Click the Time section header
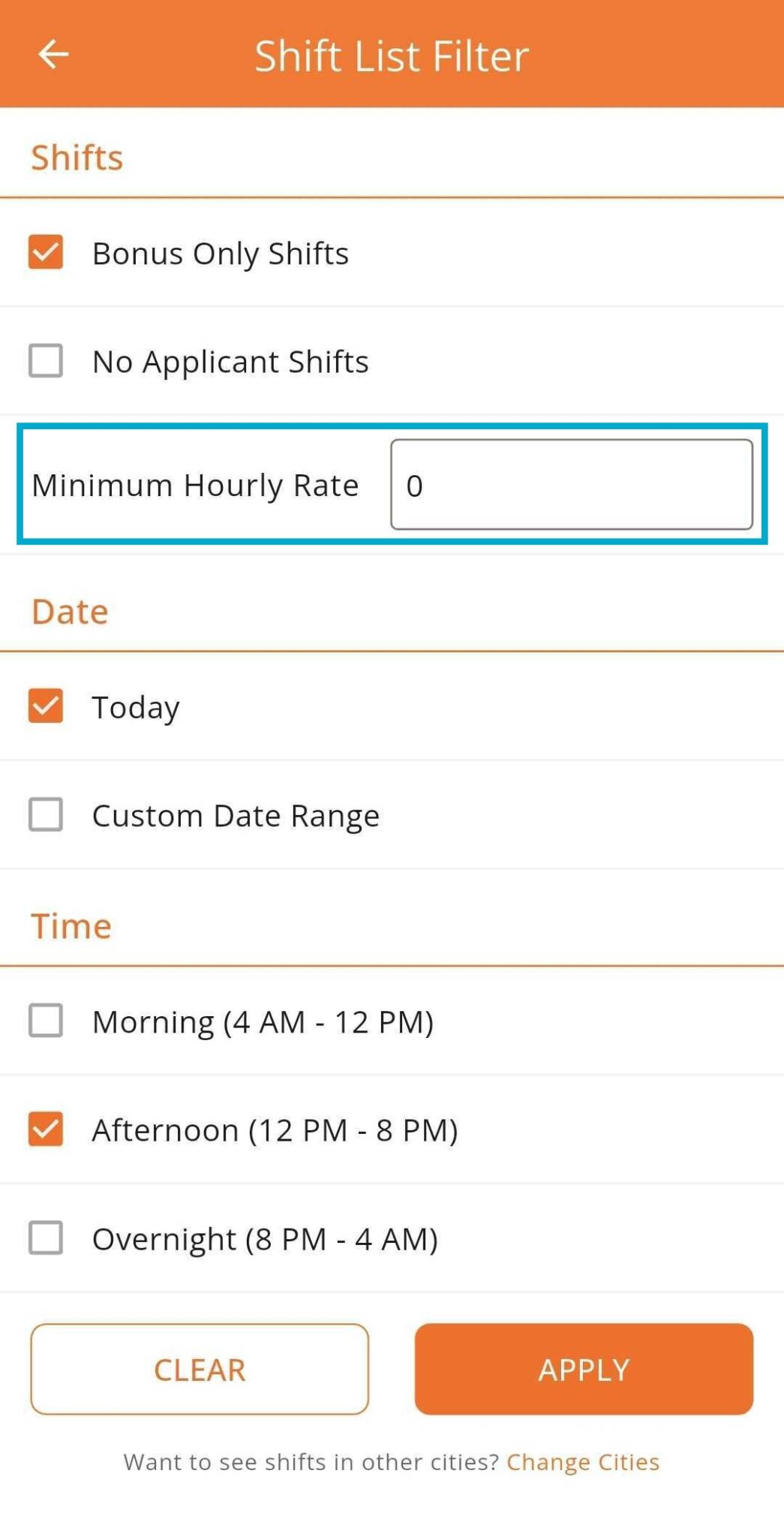The image size is (784, 1537). (71, 926)
